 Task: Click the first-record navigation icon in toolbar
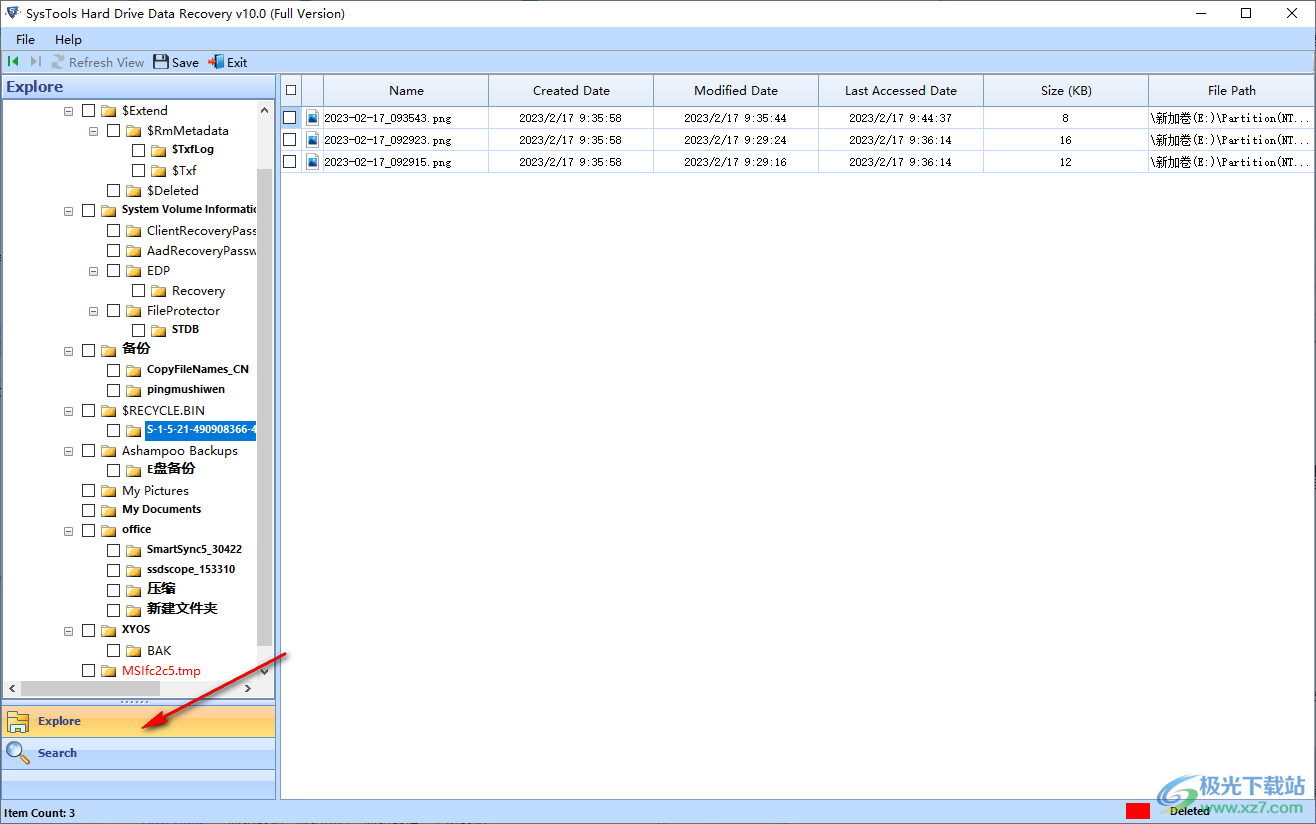point(13,62)
